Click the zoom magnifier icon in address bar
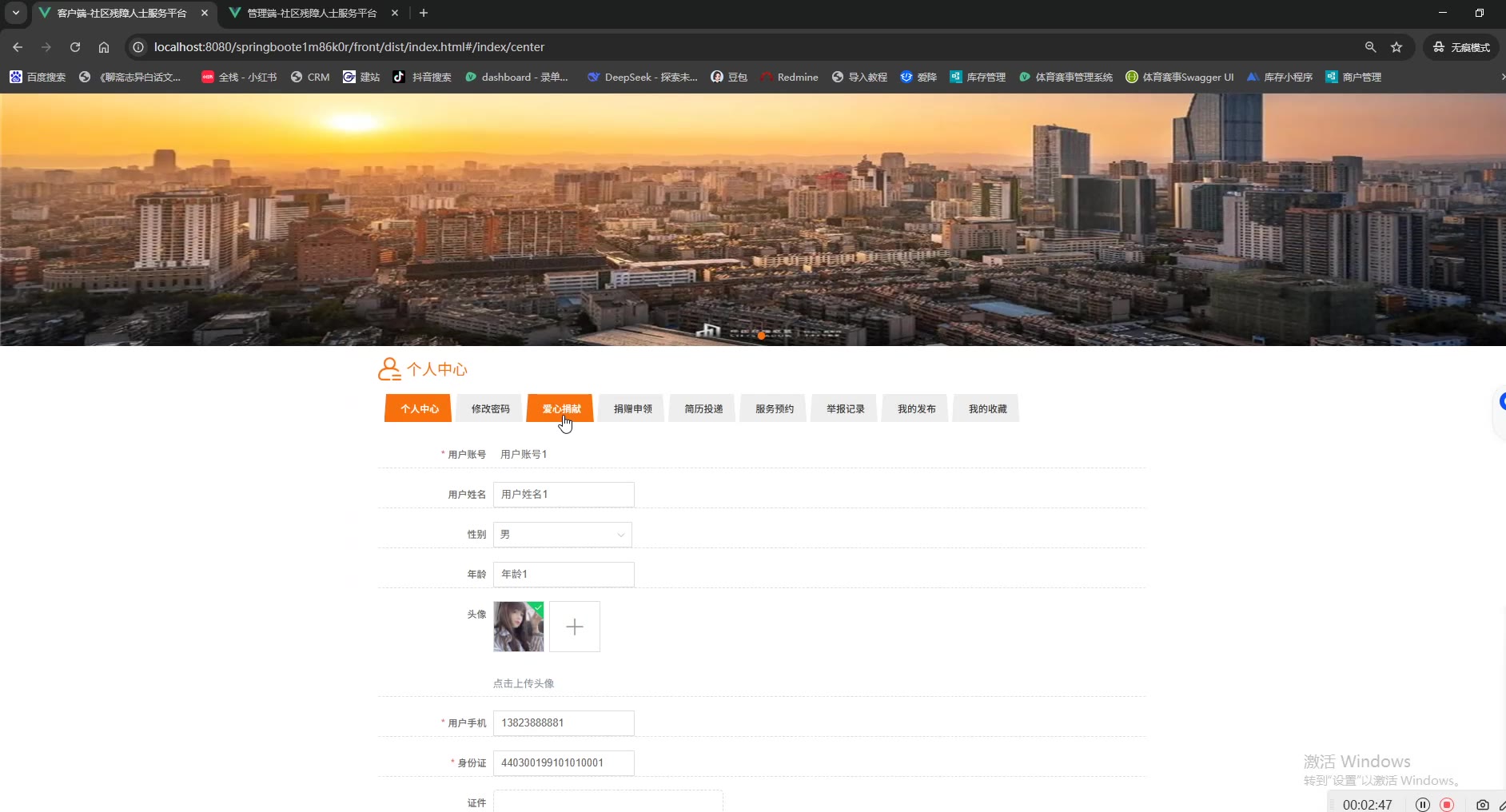Image resolution: width=1506 pixels, height=812 pixels. pos(1370,47)
